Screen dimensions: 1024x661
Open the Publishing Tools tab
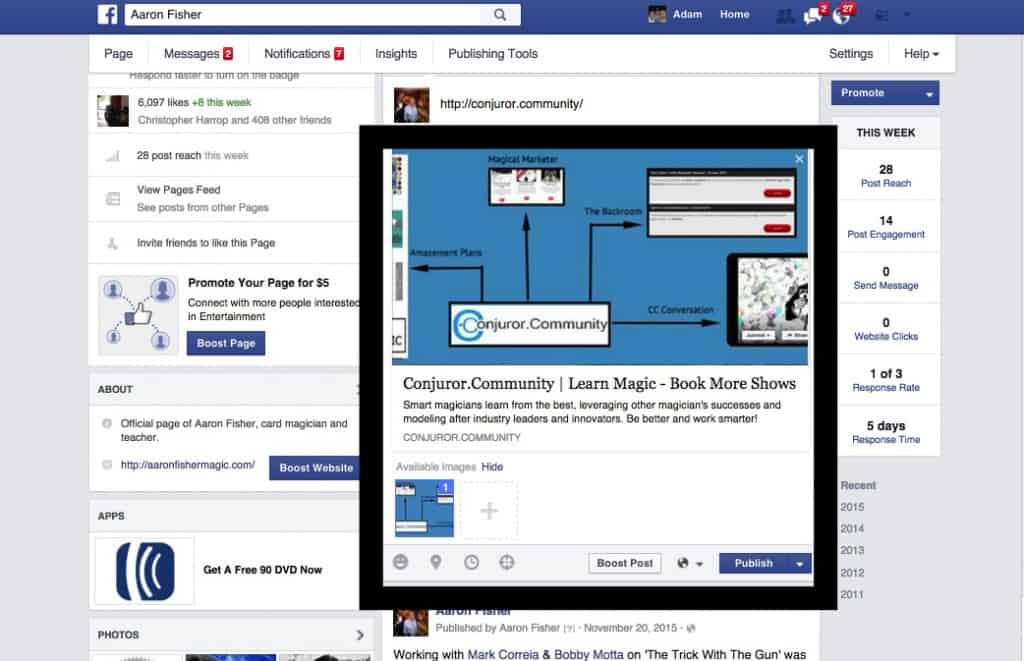pos(493,54)
